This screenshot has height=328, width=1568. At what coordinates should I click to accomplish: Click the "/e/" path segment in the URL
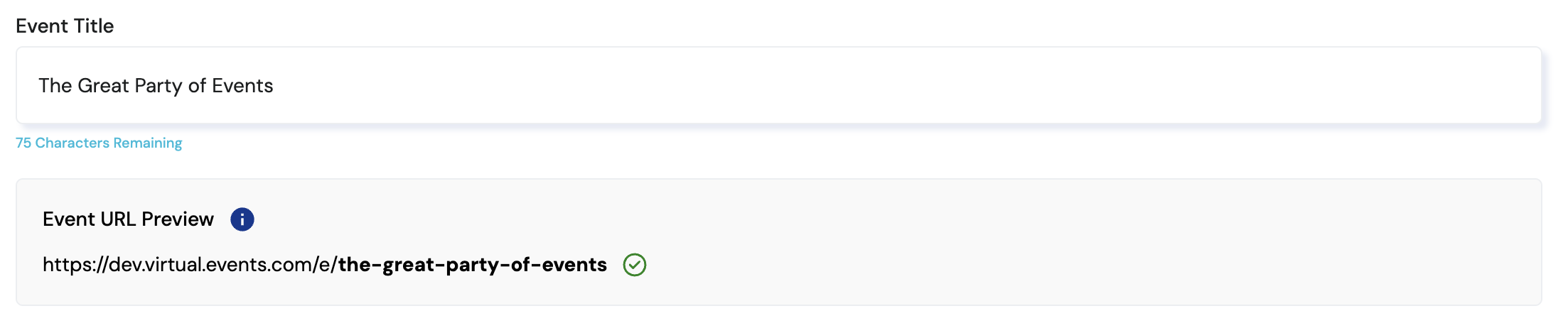324,265
